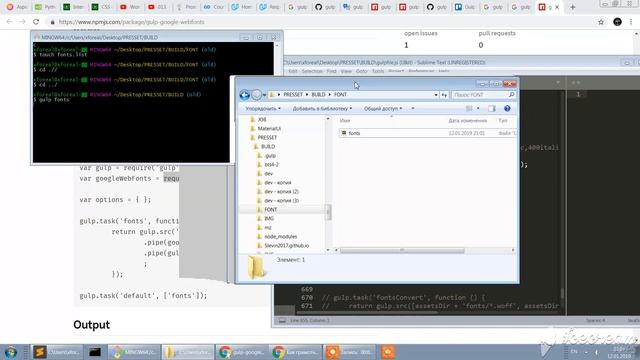The height and width of the screenshot is (360, 640).
Task: Switch to Sublime Text on taskbar
Action: pos(57,352)
